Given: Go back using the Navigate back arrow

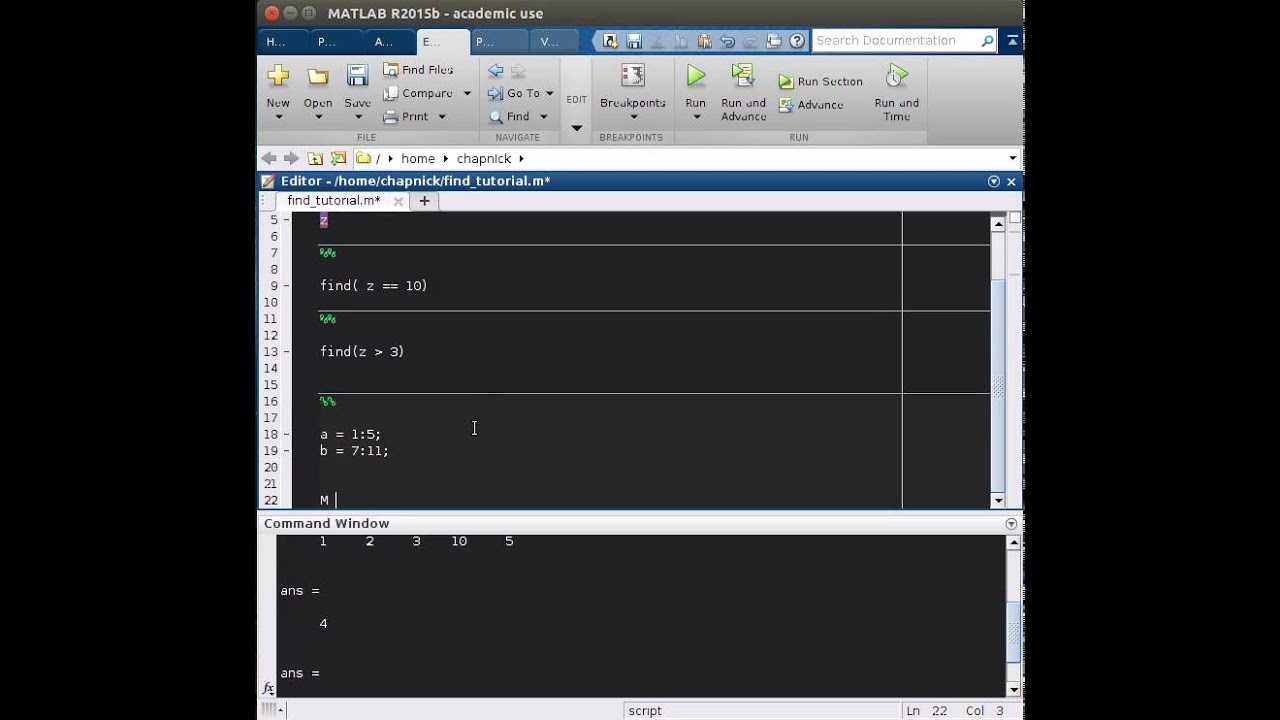Looking at the screenshot, I should pyautogui.click(x=495, y=70).
